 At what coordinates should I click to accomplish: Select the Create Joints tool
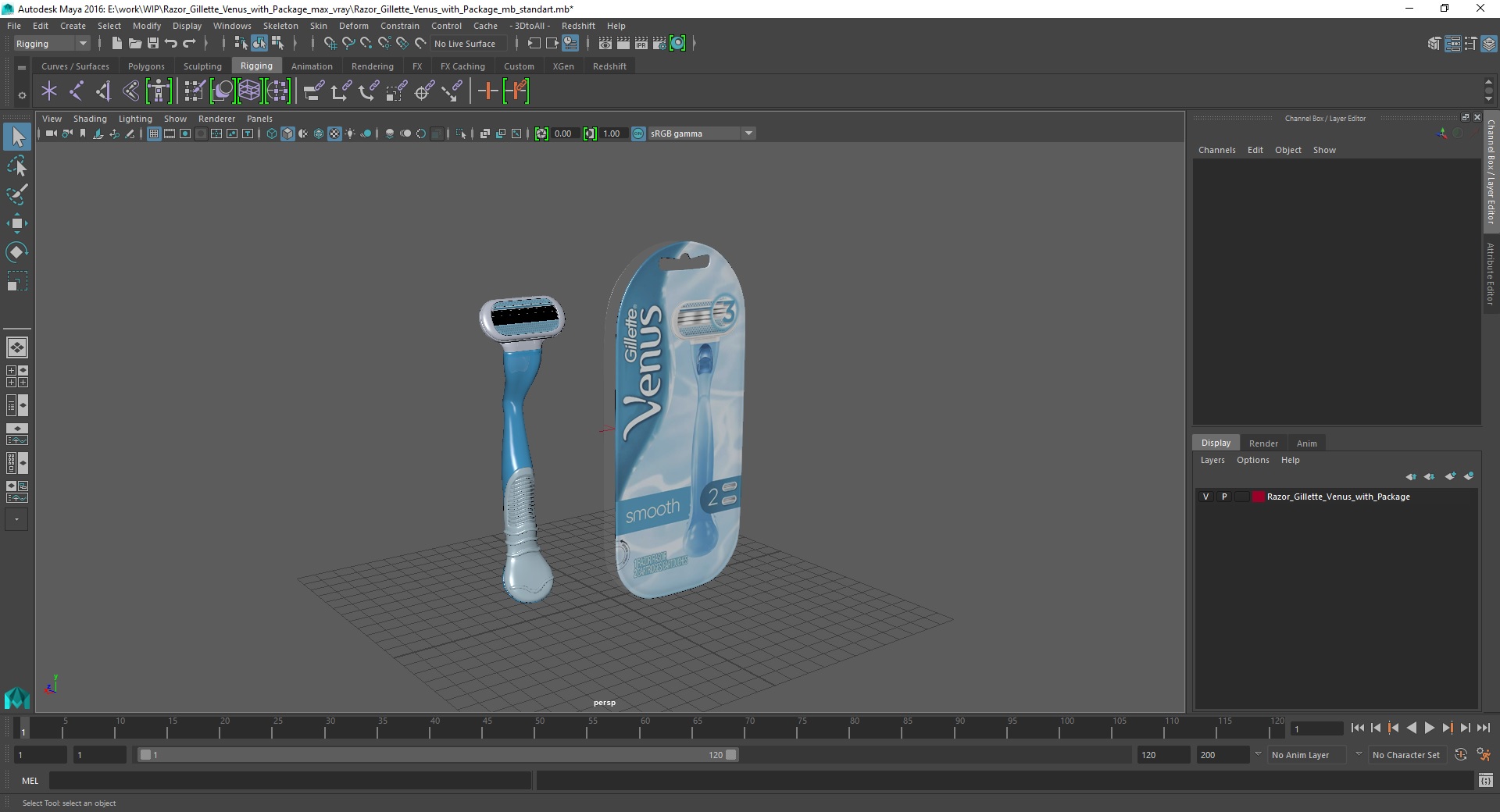(77, 91)
